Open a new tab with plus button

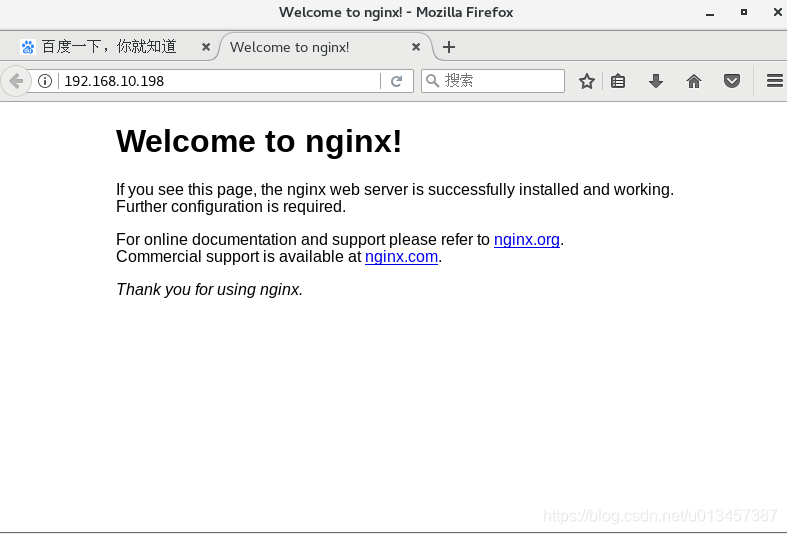coord(449,47)
